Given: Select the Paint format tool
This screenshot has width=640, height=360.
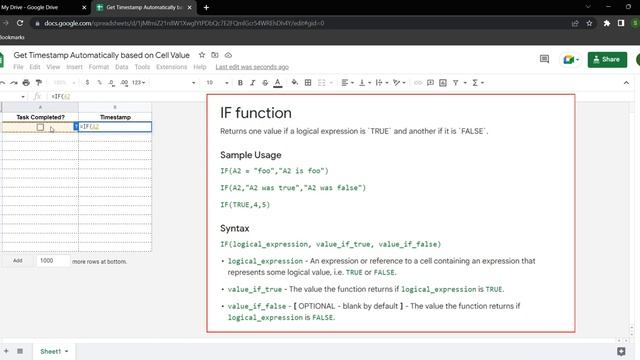Looking at the screenshot, I should click(39, 83).
